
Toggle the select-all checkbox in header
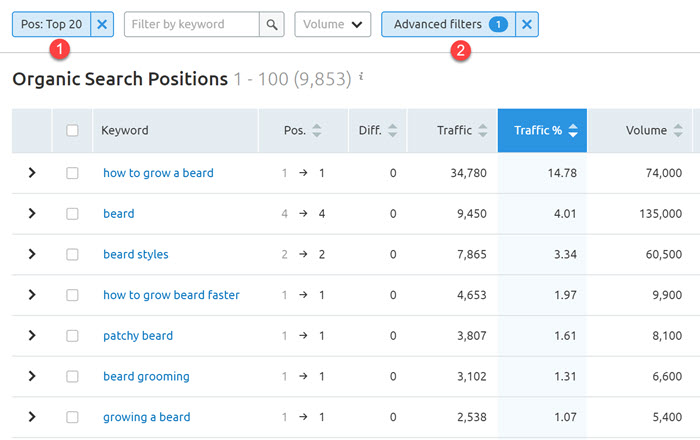72,130
